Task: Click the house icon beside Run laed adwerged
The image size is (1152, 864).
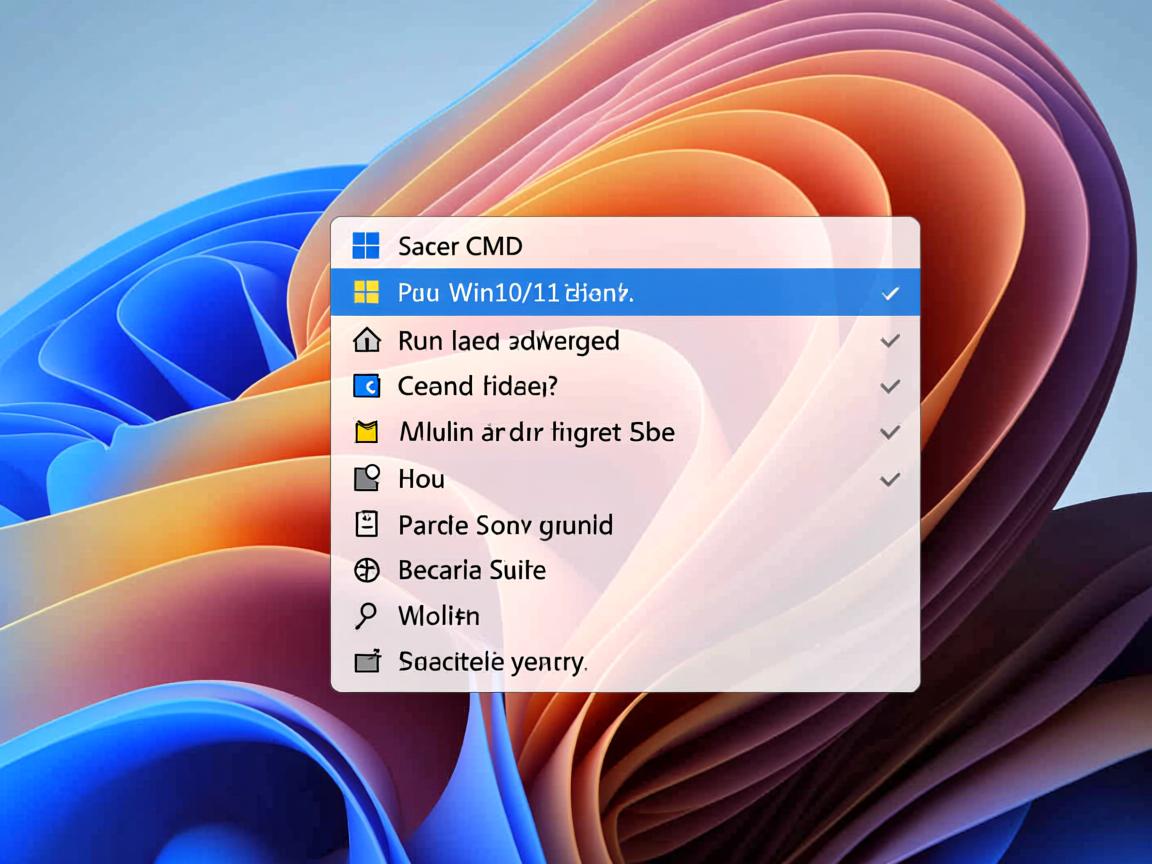Action: click(367, 341)
